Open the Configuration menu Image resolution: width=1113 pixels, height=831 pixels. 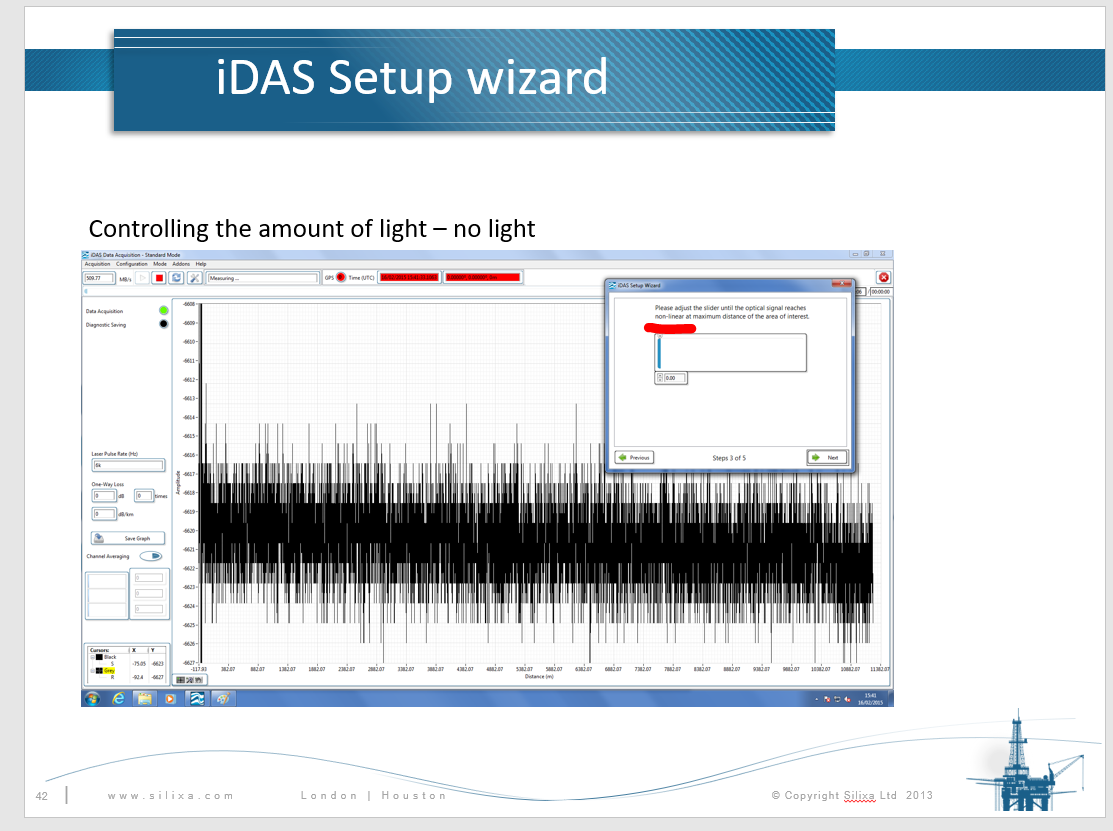point(132,264)
